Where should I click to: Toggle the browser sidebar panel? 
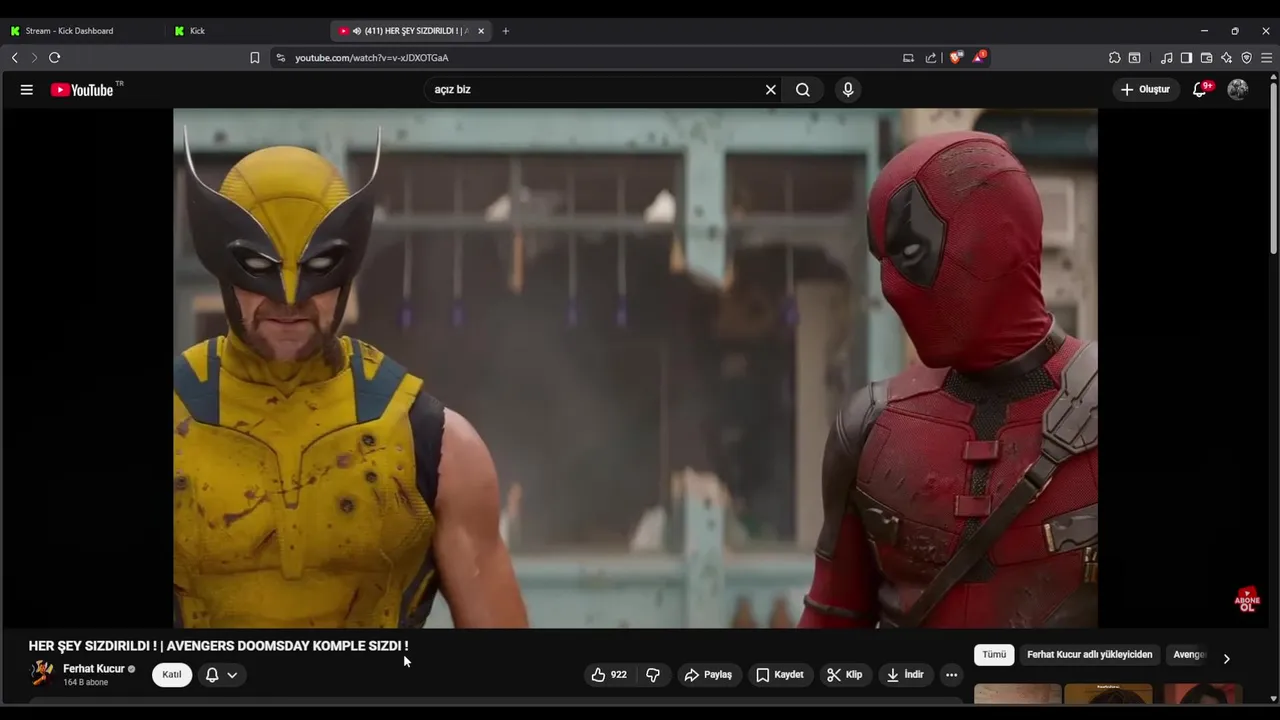click(1186, 58)
